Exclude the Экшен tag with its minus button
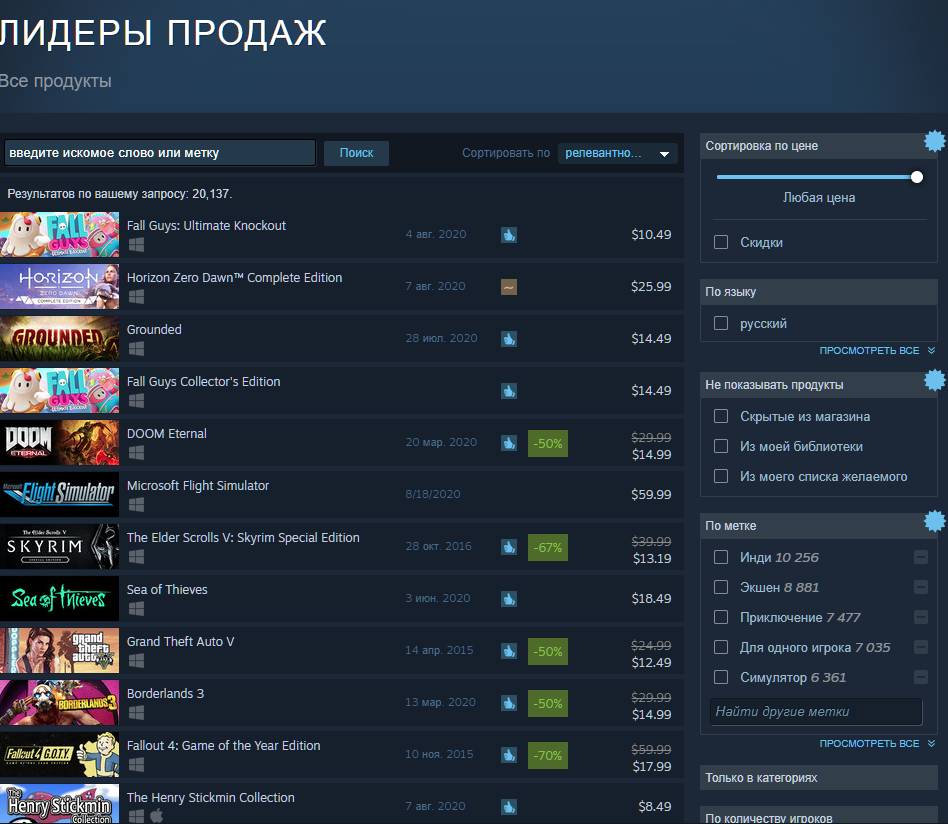 tap(921, 587)
